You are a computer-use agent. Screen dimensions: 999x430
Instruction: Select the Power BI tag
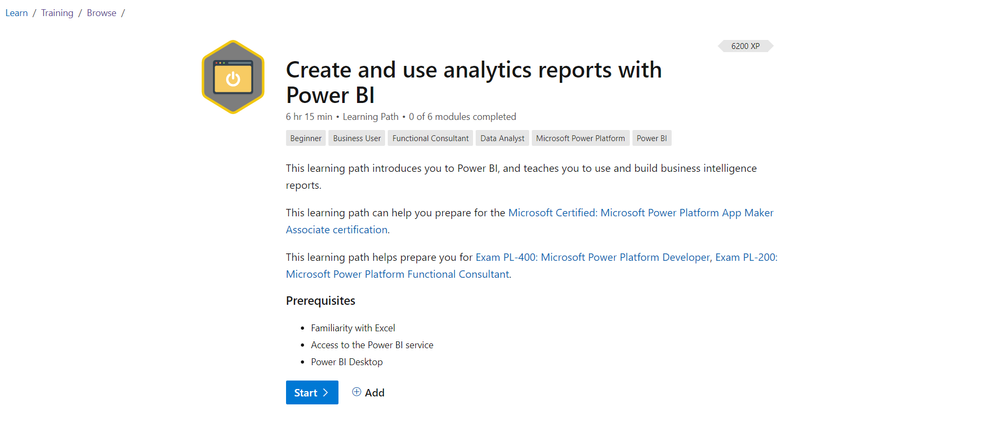[x=652, y=138]
